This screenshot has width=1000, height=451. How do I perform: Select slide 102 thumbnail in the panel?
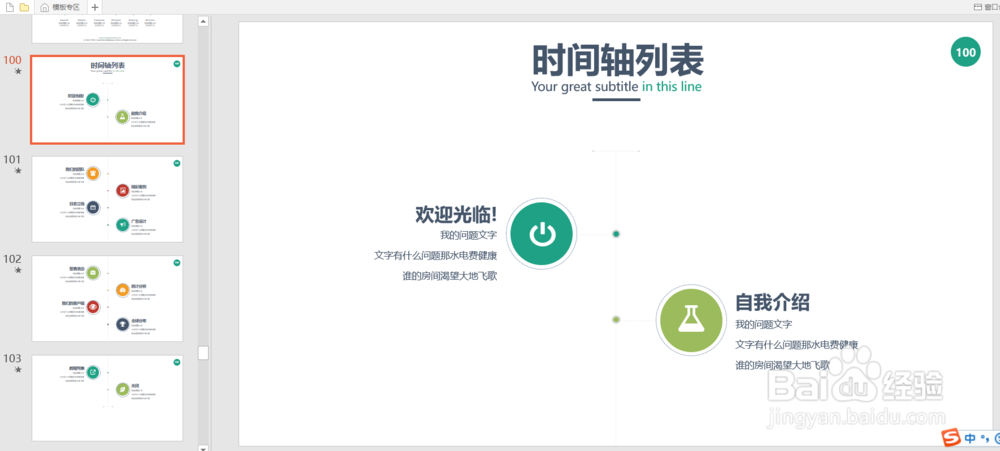click(x=107, y=299)
